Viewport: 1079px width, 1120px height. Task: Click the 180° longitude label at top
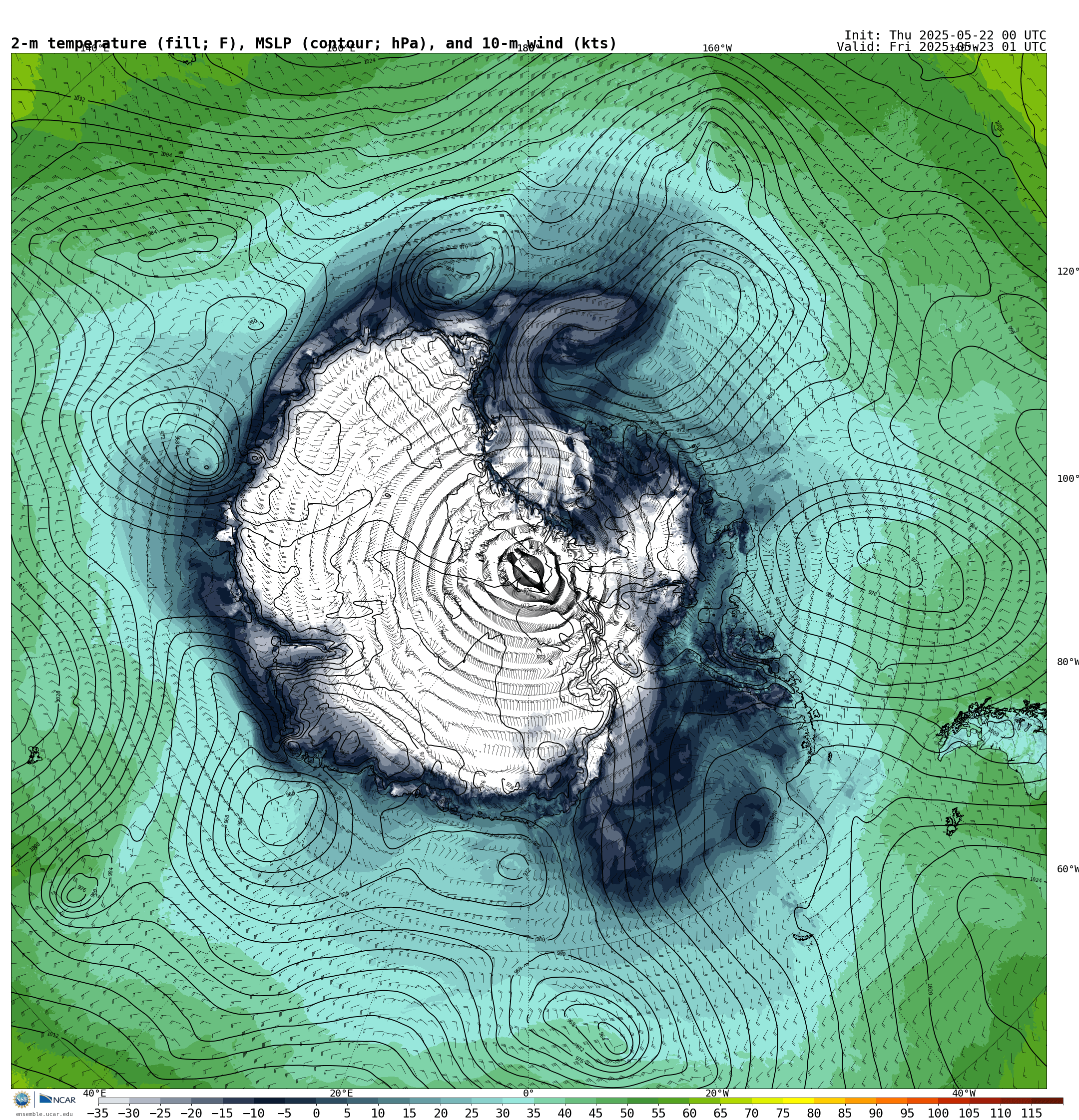pos(529,48)
